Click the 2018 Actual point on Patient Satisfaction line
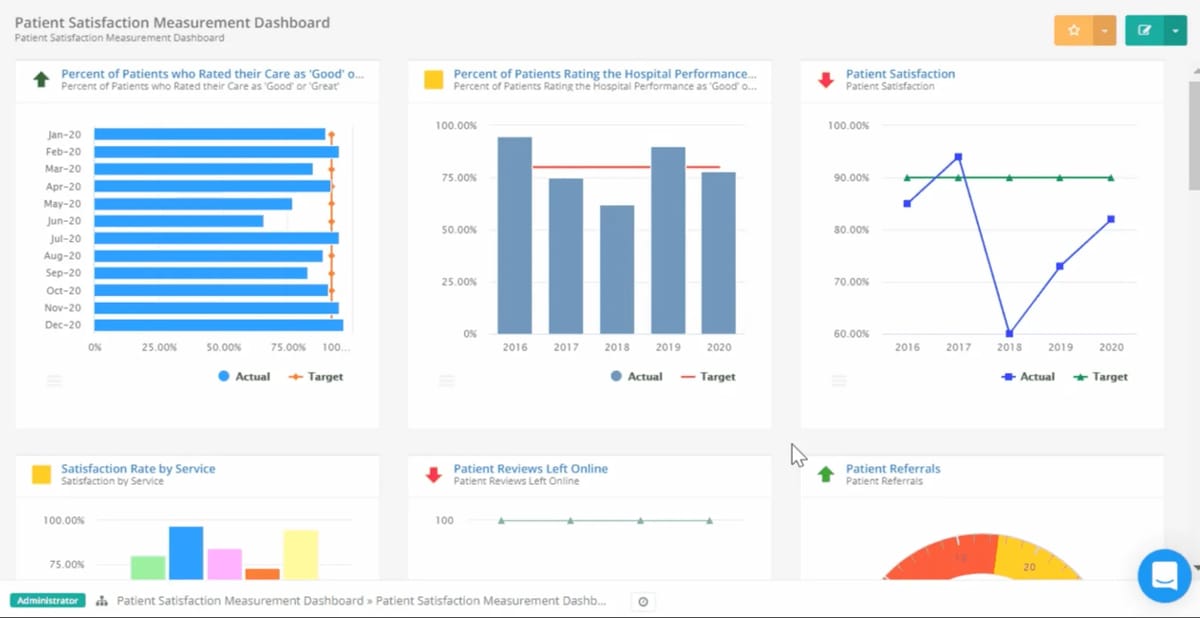Viewport: 1200px width, 618px height. [1009, 333]
